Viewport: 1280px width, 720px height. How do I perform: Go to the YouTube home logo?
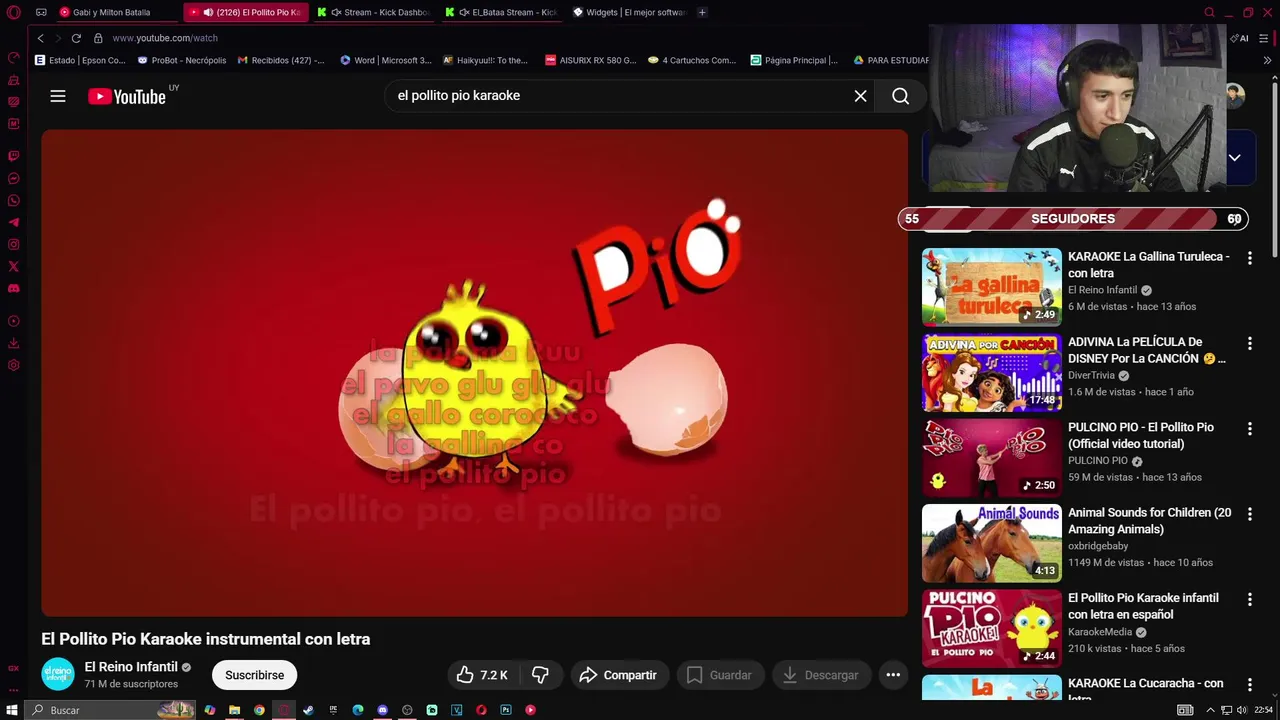click(127, 96)
